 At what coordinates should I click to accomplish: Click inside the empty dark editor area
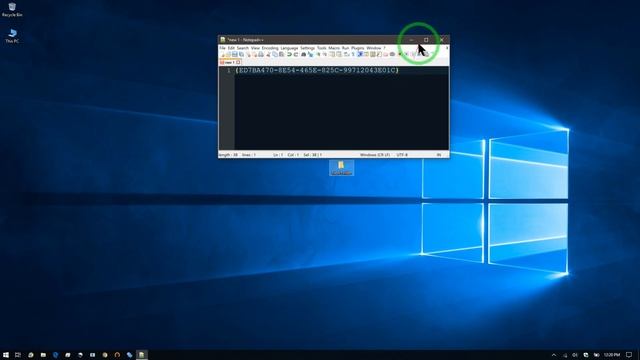(x=341, y=112)
